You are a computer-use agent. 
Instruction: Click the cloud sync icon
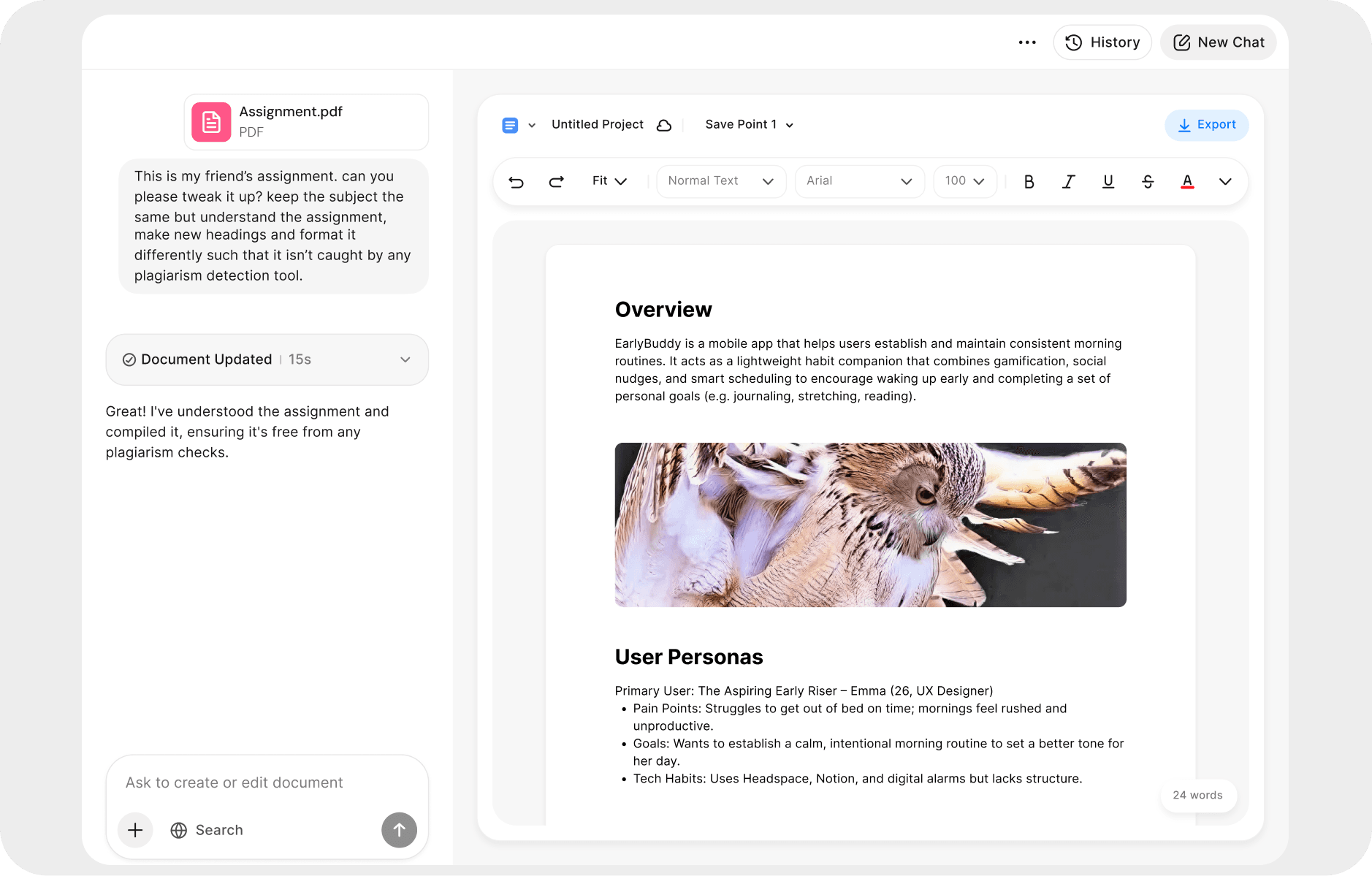pos(663,125)
